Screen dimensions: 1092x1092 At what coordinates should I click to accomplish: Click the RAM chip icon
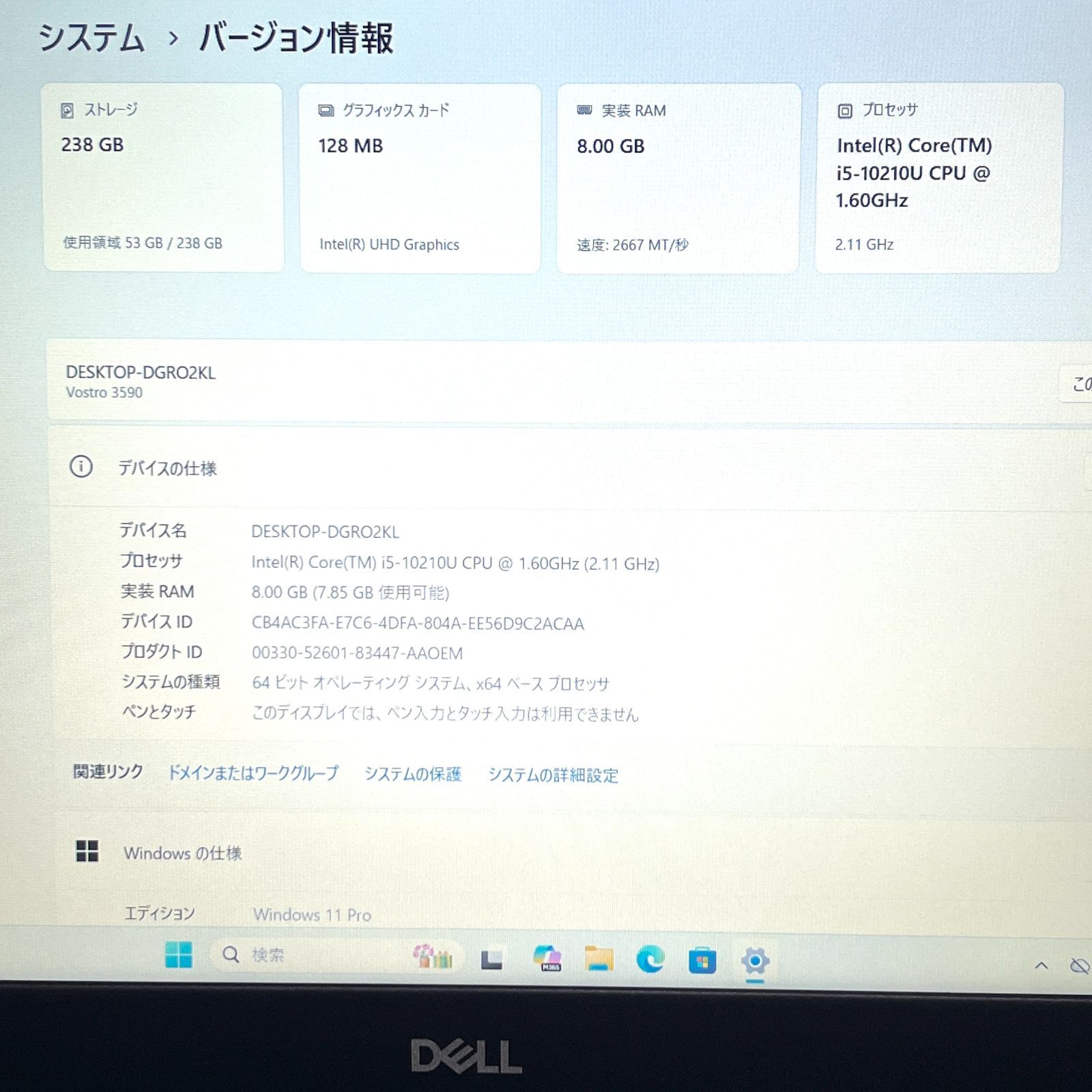coord(584,110)
